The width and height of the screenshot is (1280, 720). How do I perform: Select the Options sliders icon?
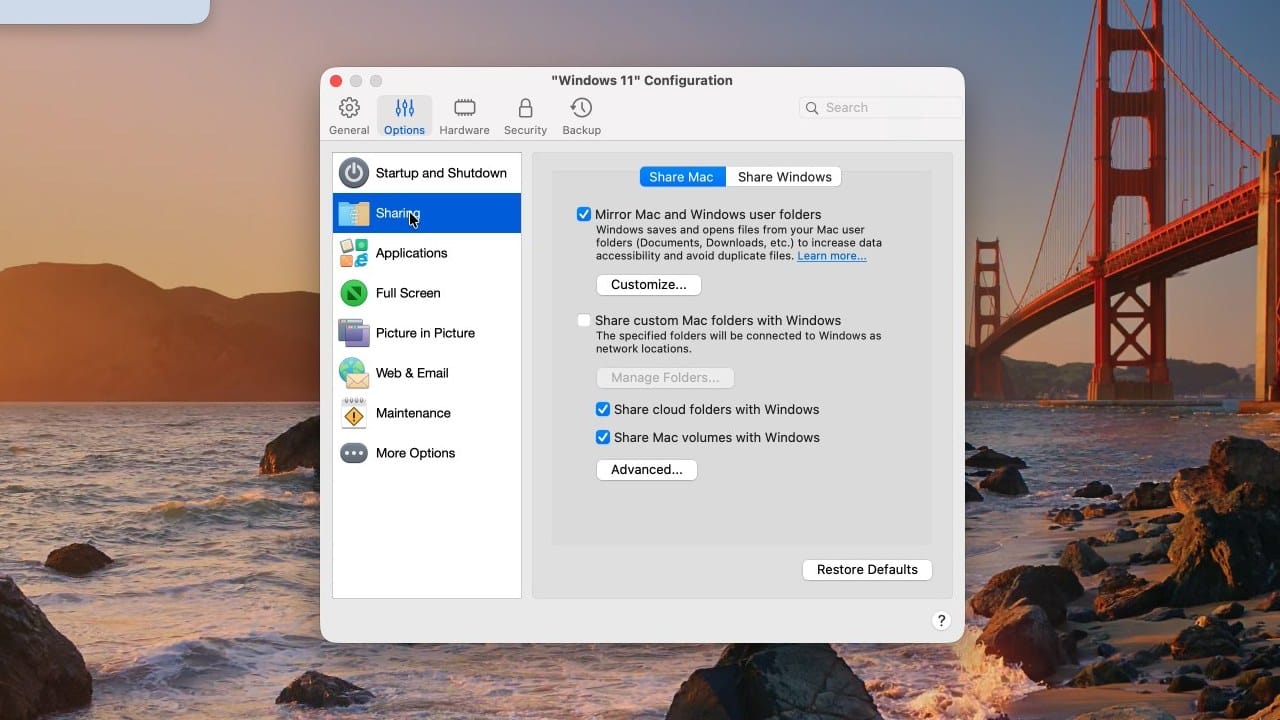[404, 108]
